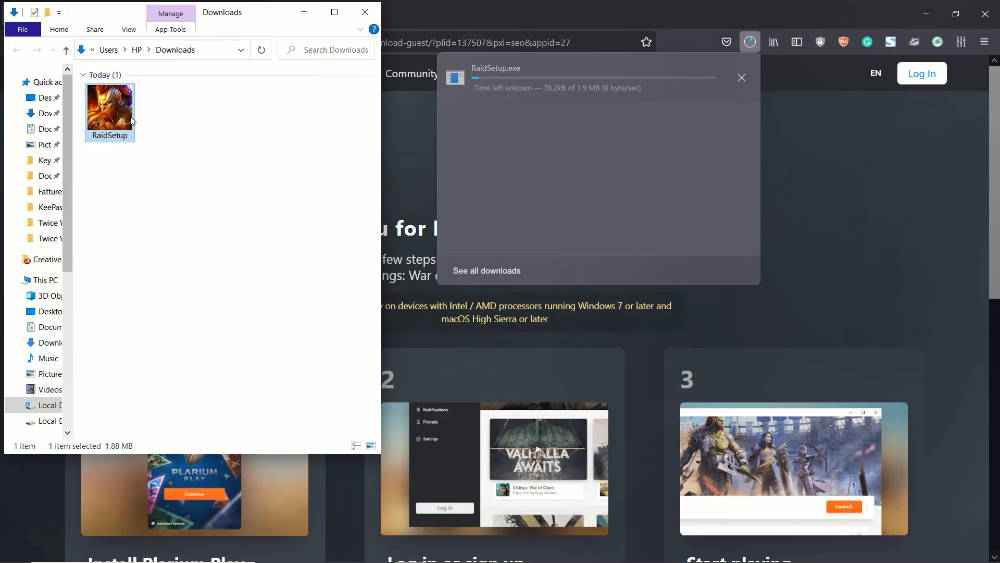Viewport: 1000px width, 563px height.
Task: Click the Manage contextual tab
Action: (170, 13)
